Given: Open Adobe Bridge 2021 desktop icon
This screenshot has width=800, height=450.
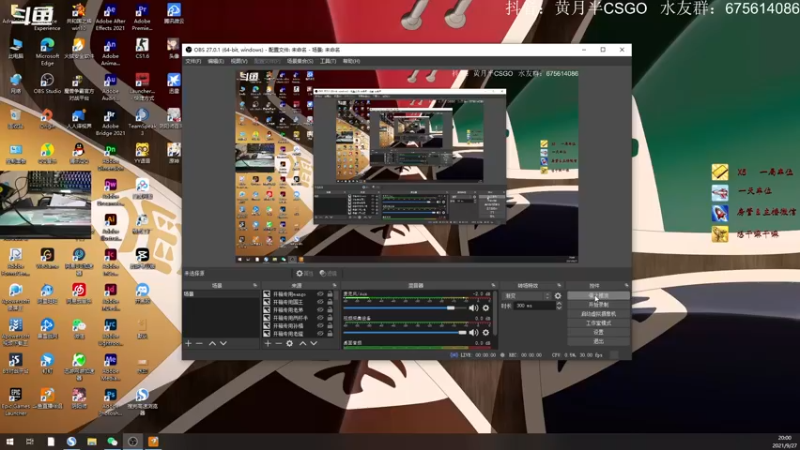Looking at the screenshot, I should (x=110, y=122).
